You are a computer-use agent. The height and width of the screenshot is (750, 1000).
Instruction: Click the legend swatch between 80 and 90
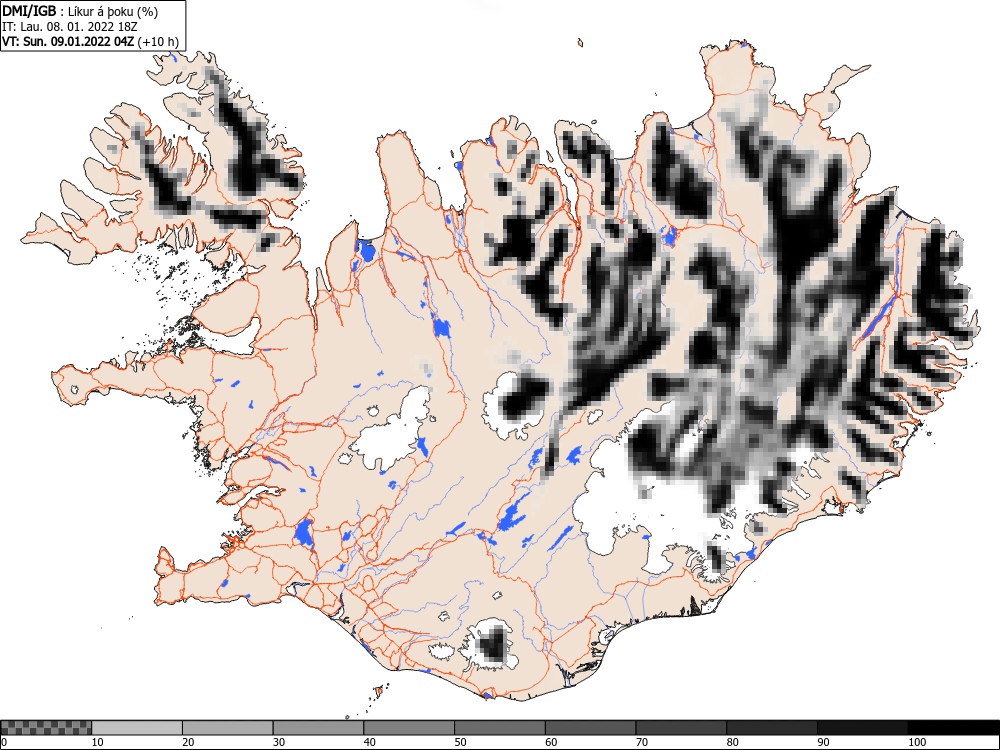click(772, 728)
